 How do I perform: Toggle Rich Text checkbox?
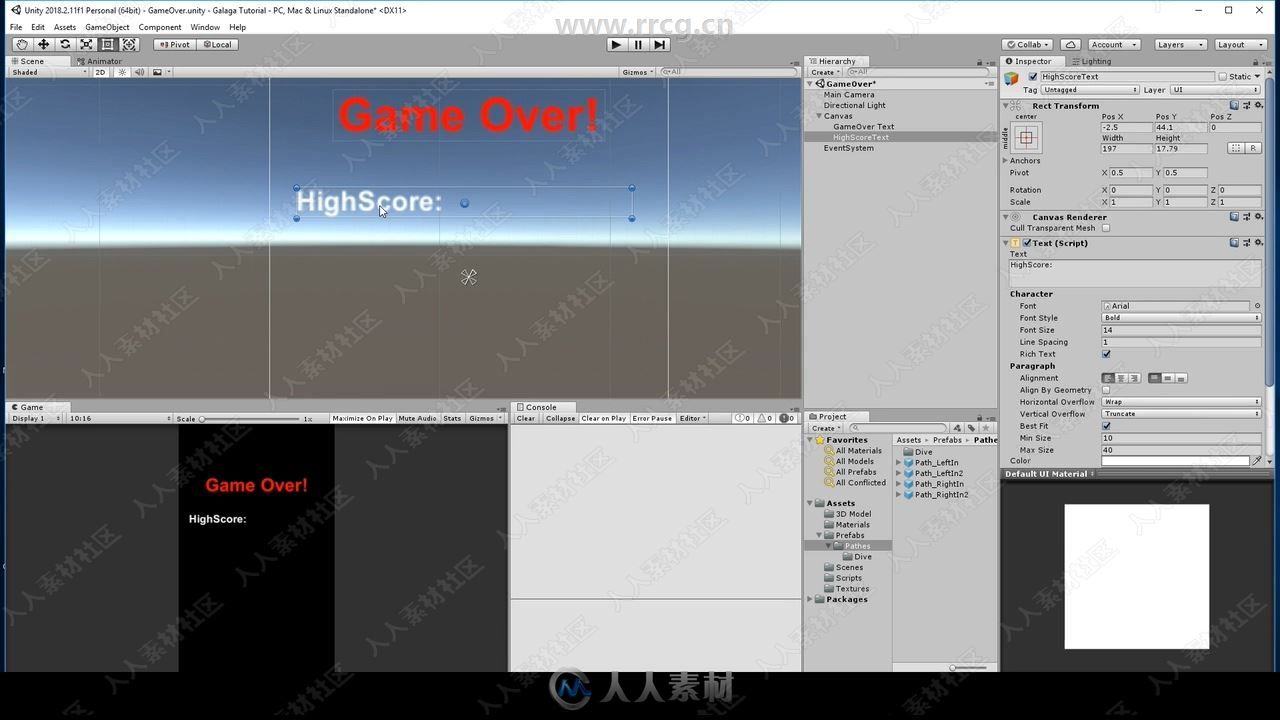(1106, 354)
